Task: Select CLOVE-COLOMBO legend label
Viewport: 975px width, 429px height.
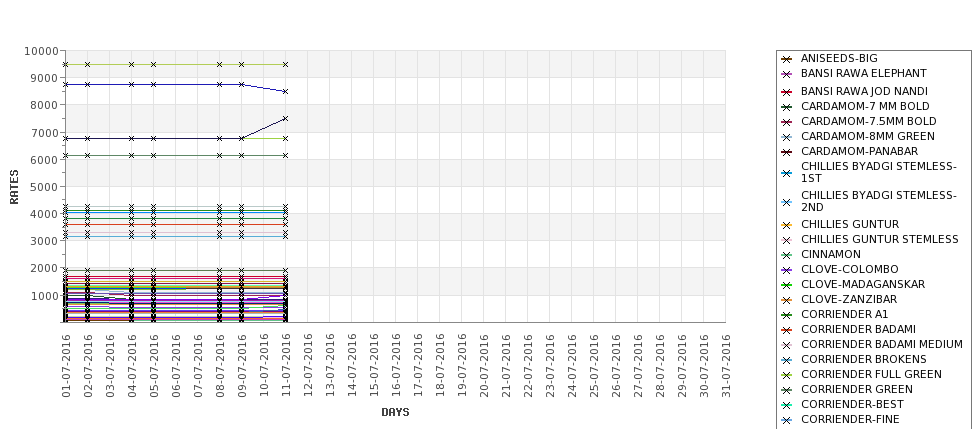Action: coord(849,269)
